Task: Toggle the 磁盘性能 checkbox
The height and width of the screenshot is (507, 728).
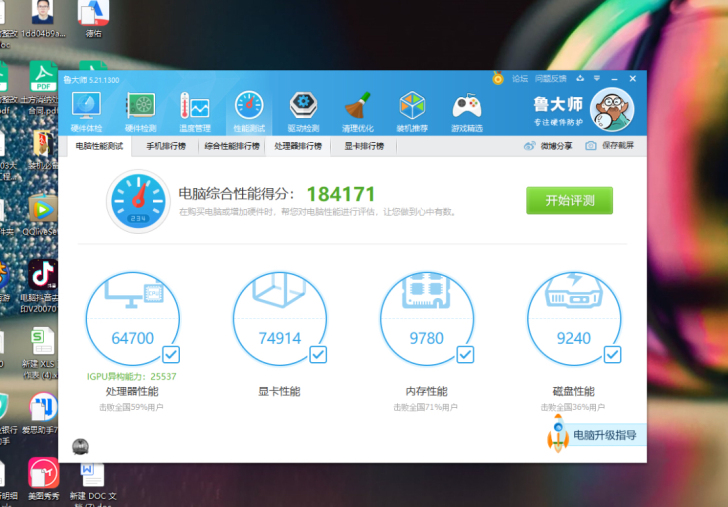Action: (612, 355)
